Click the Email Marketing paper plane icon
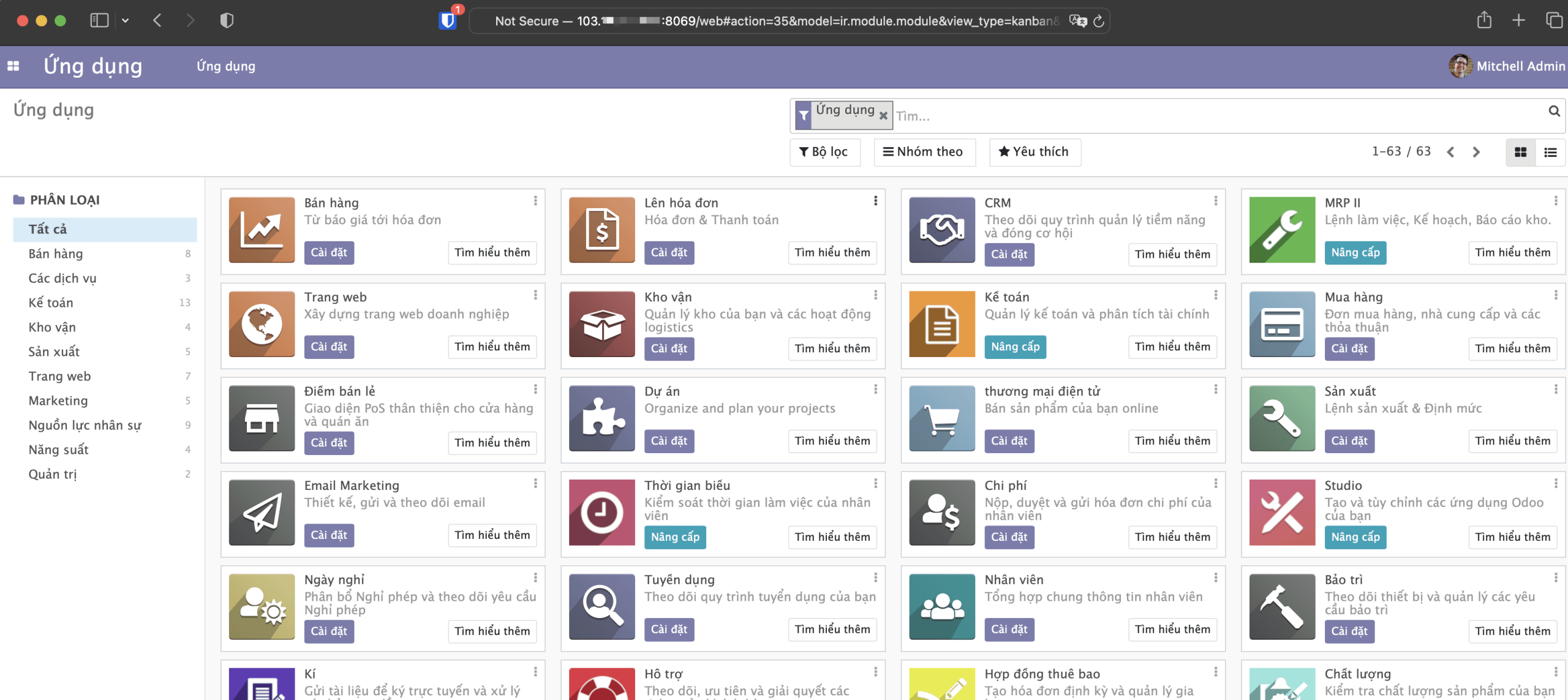This screenshot has height=700, width=1568. coord(262,513)
